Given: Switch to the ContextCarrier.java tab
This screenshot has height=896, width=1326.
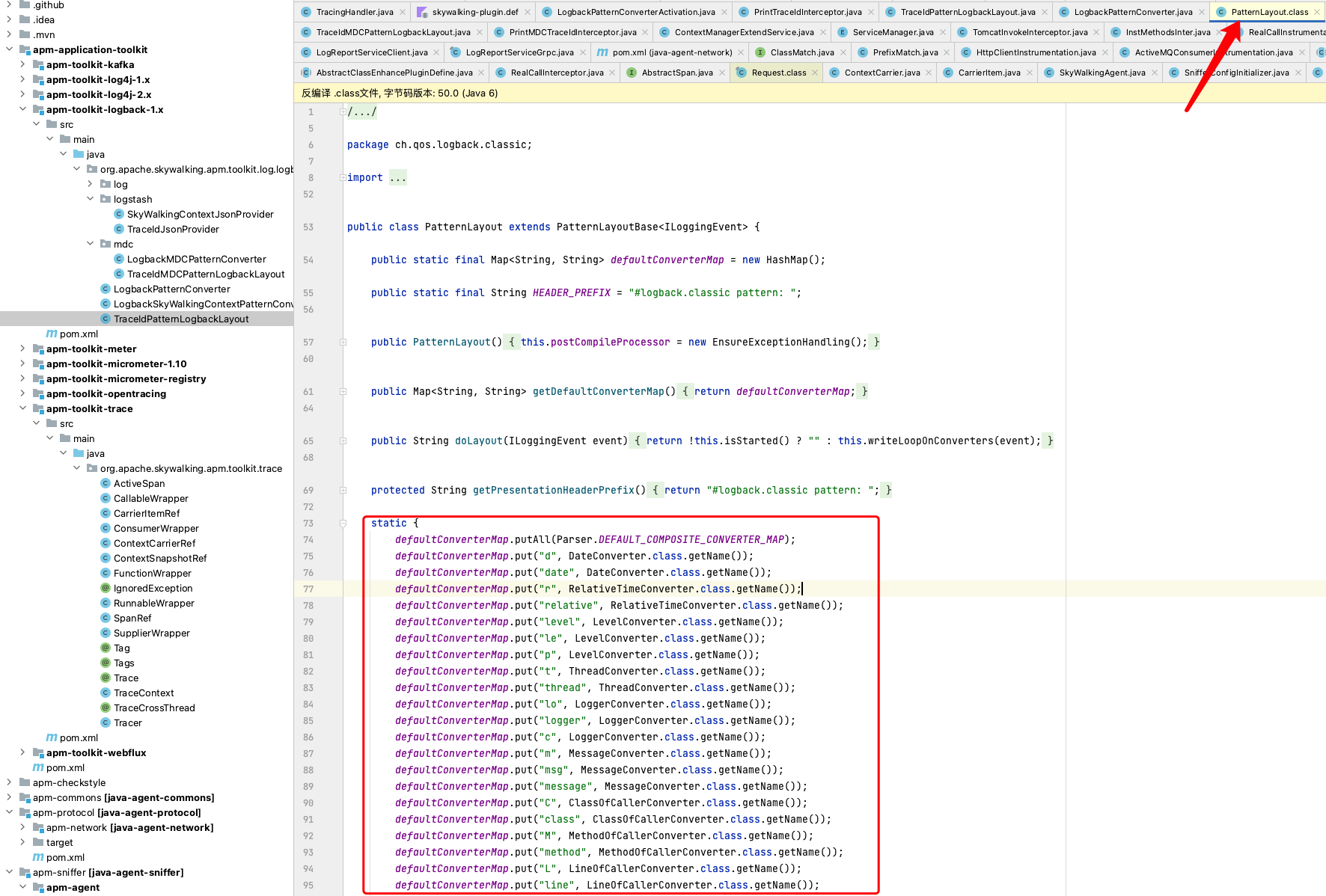Looking at the screenshot, I should pyautogui.click(x=882, y=73).
